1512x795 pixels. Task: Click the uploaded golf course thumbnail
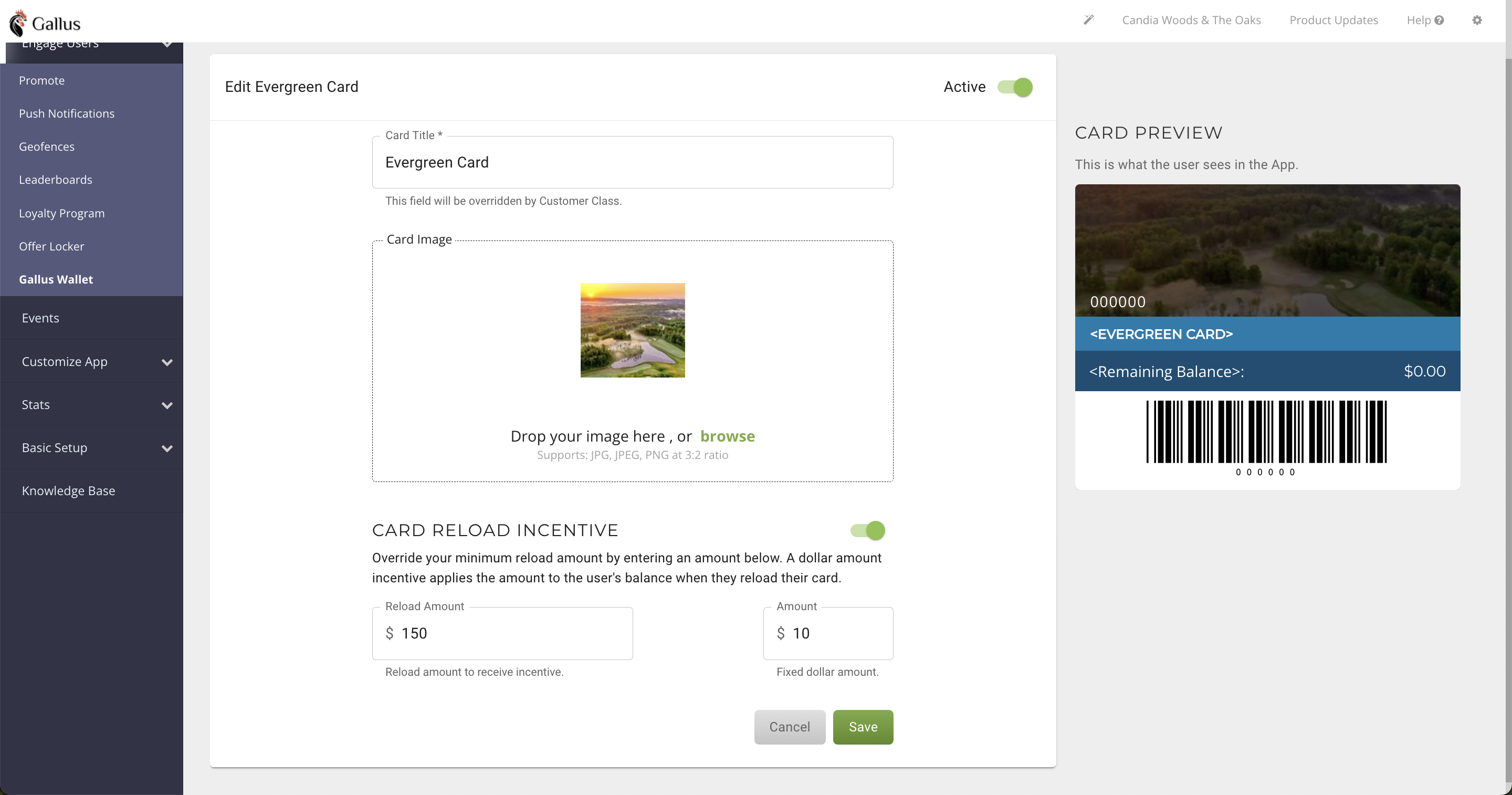pos(633,331)
